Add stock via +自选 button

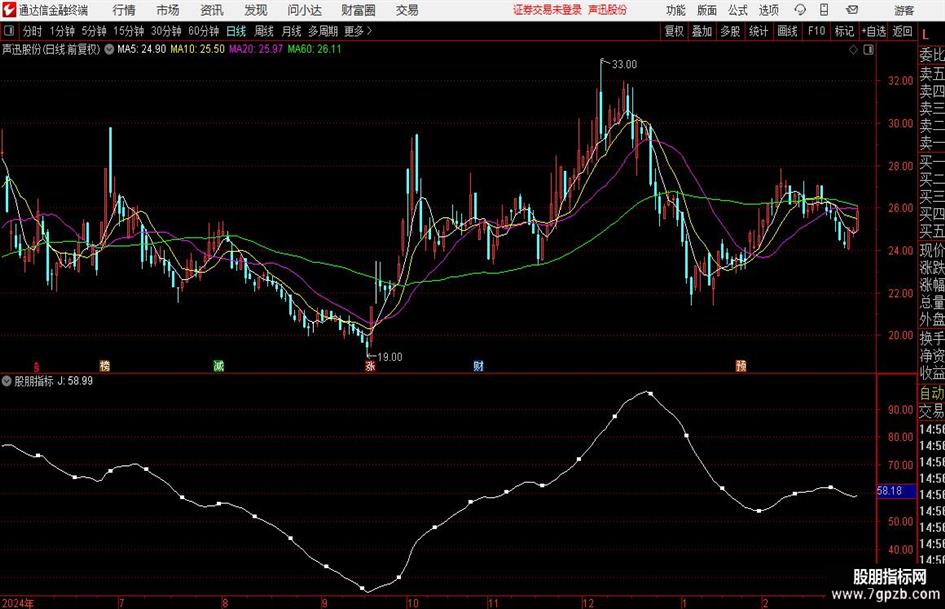tap(874, 31)
